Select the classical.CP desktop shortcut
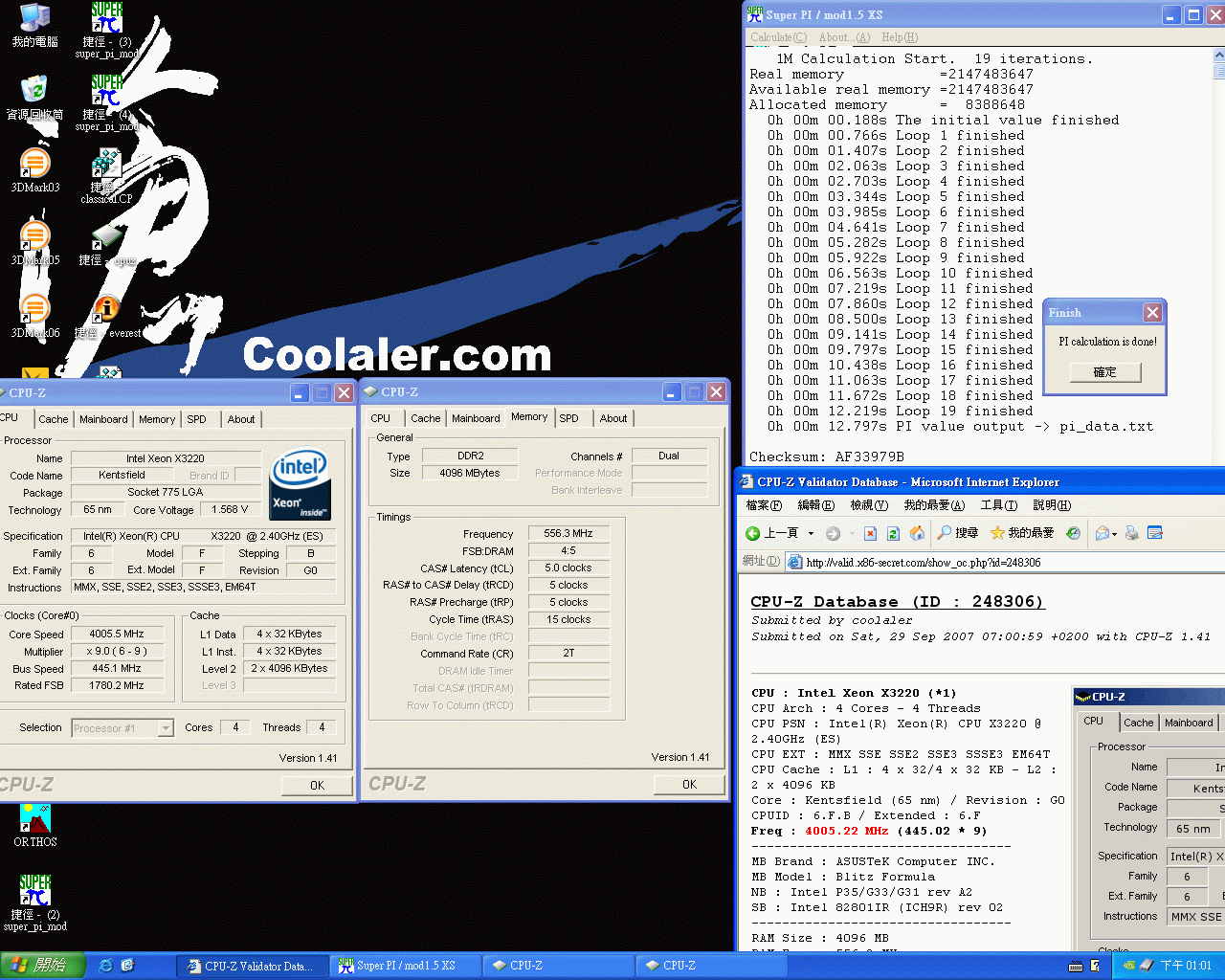1225x980 pixels. (106, 176)
